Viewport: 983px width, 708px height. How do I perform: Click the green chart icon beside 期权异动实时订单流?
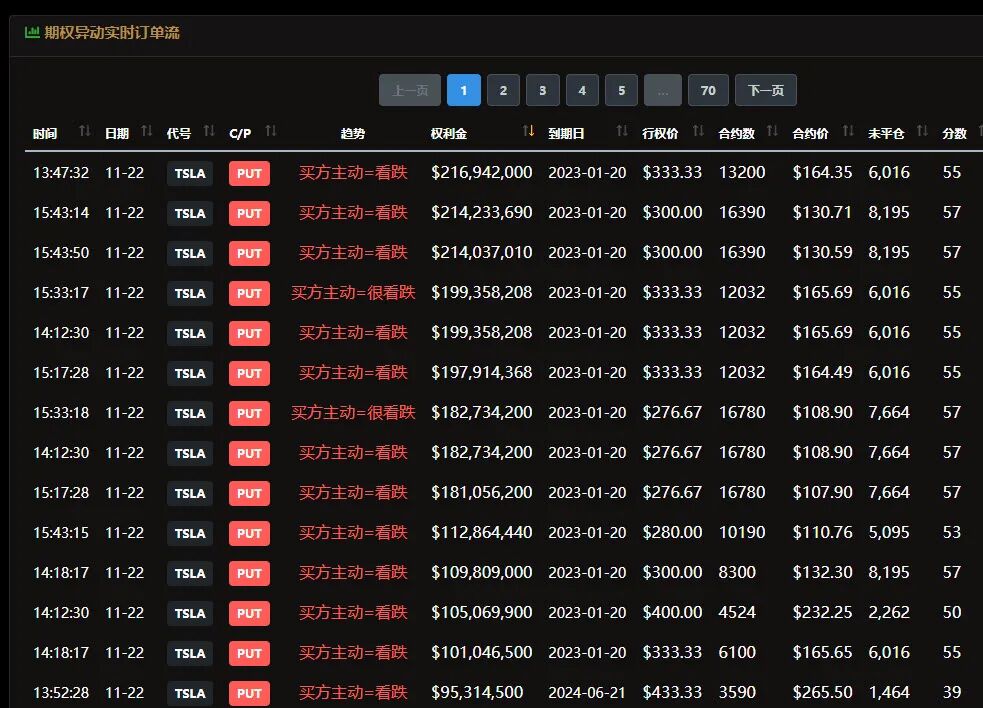click(x=32, y=32)
